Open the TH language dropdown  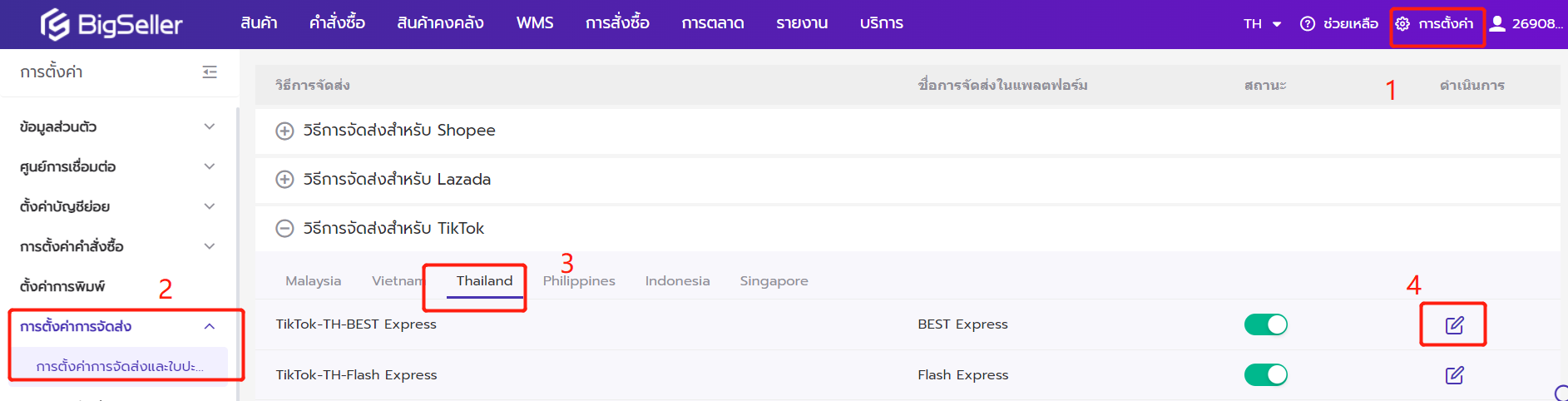(x=1262, y=24)
